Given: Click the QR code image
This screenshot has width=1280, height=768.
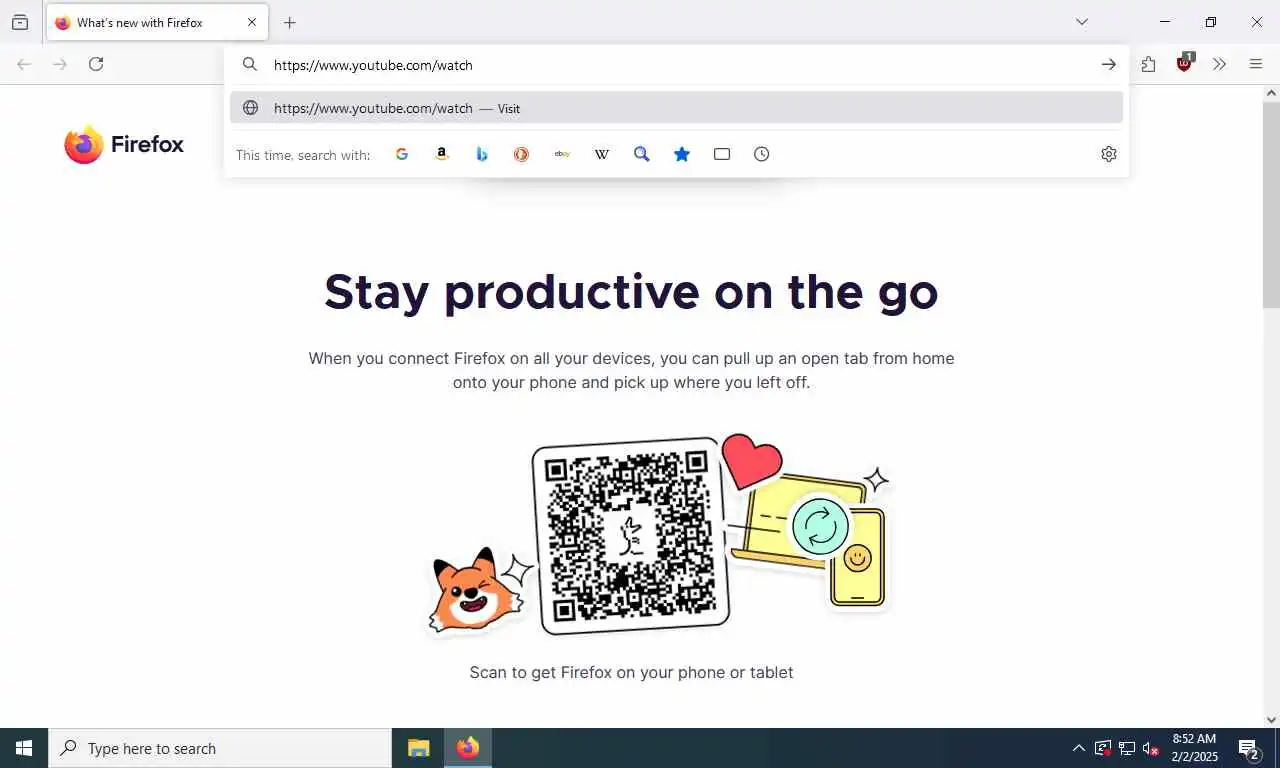Looking at the screenshot, I should [631, 535].
